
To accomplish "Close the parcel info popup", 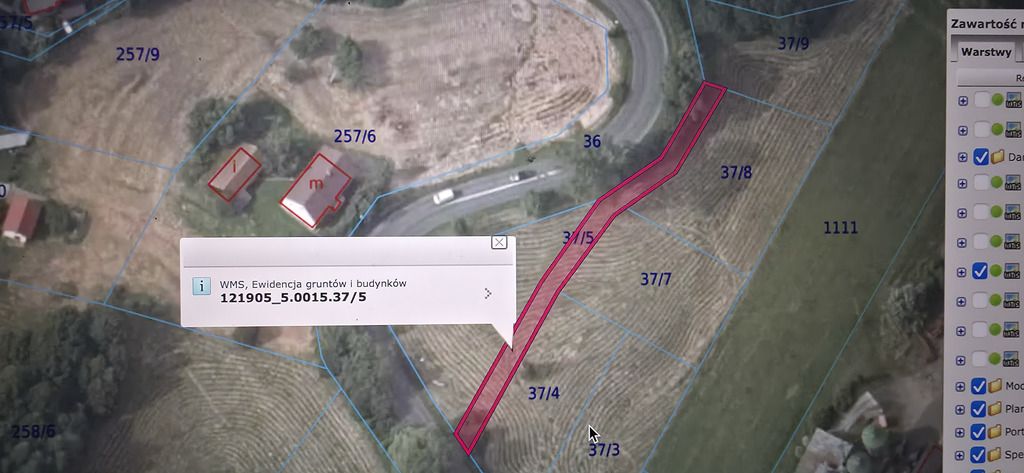I will (x=499, y=242).
